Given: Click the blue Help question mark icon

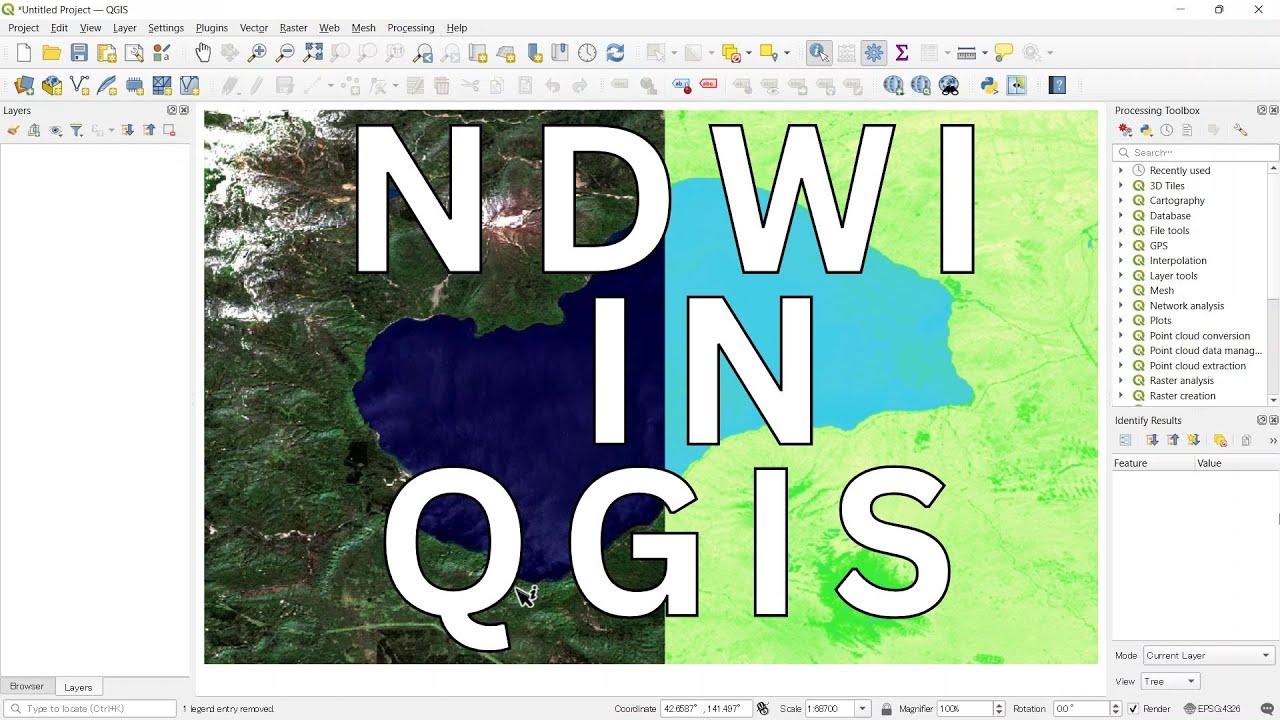Looking at the screenshot, I should (1057, 86).
